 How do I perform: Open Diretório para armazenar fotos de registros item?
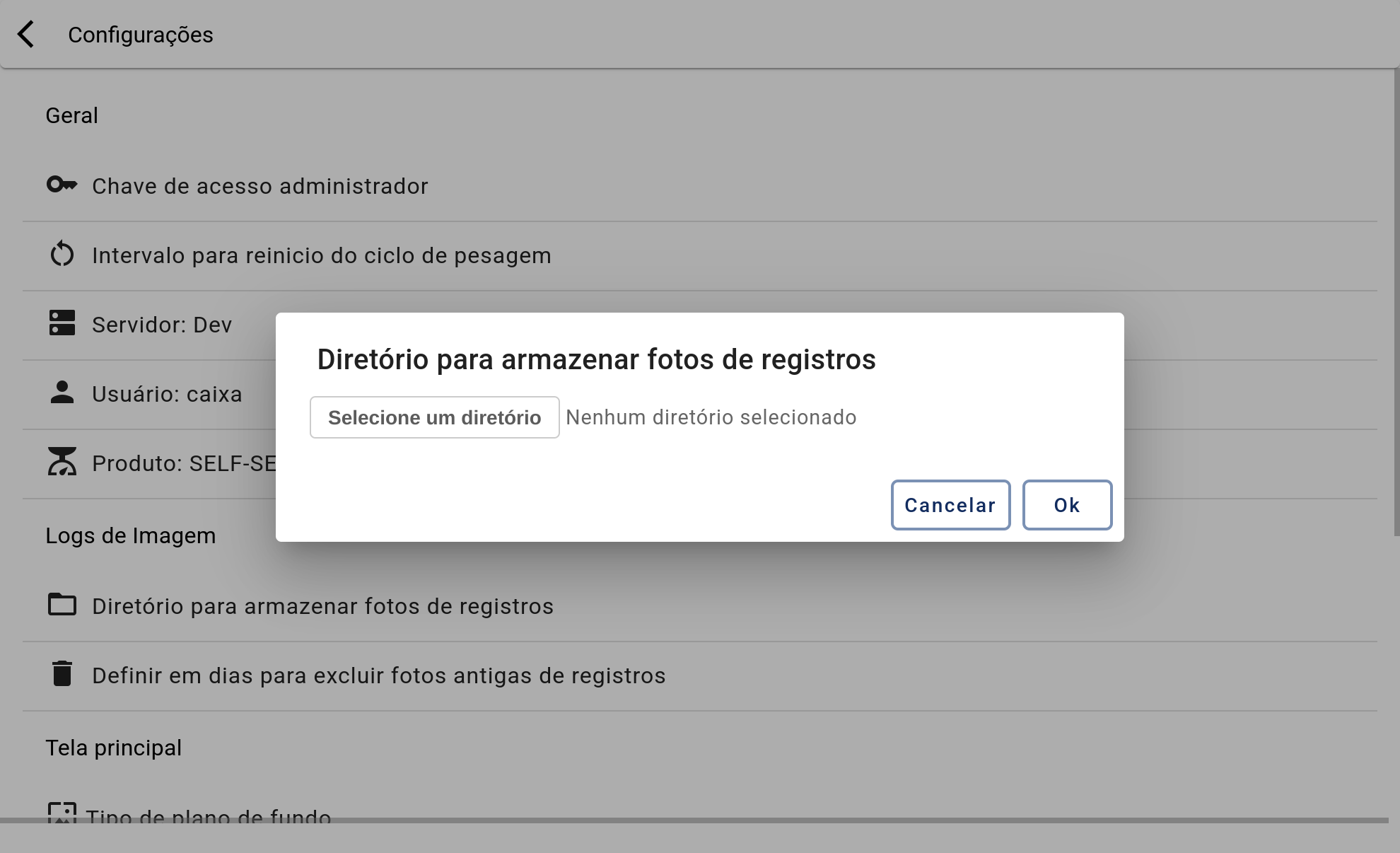(x=700, y=607)
